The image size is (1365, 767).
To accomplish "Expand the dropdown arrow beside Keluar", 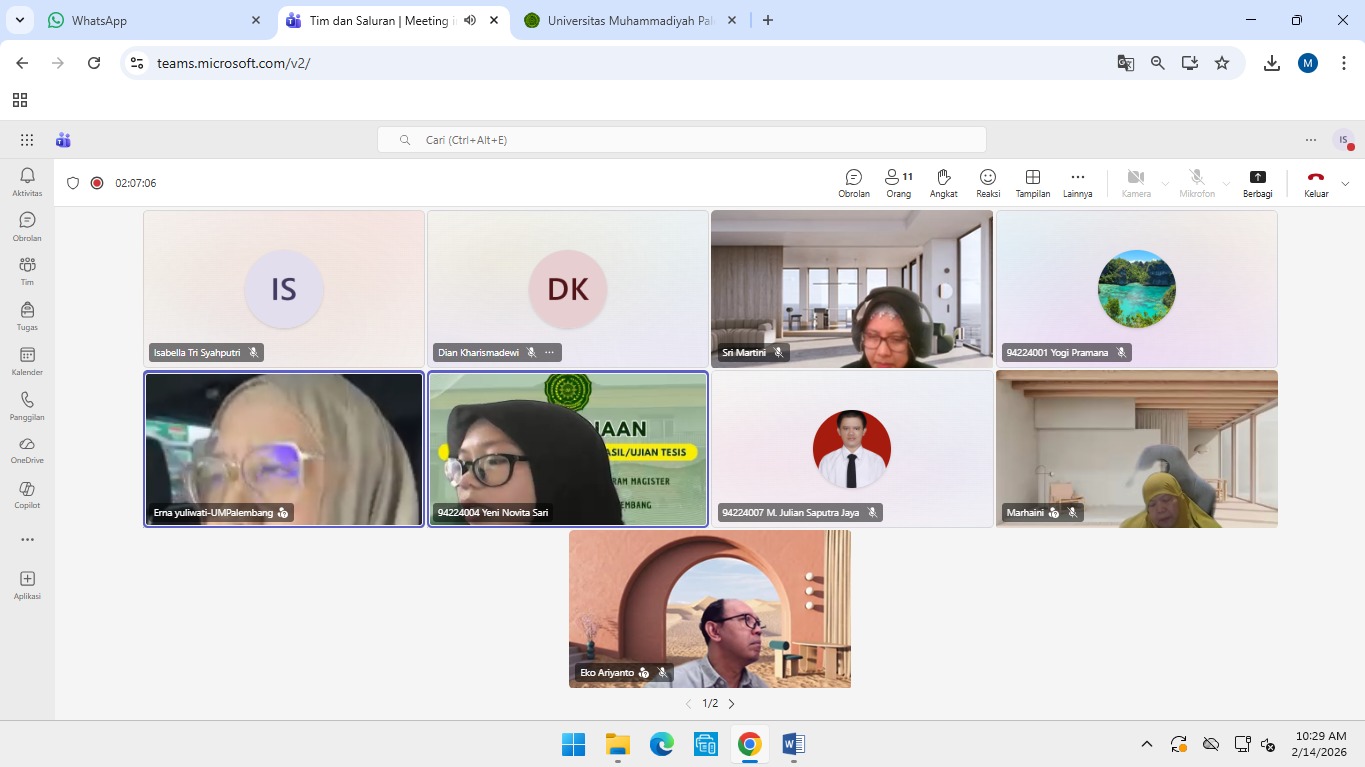I will click(1345, 183).
